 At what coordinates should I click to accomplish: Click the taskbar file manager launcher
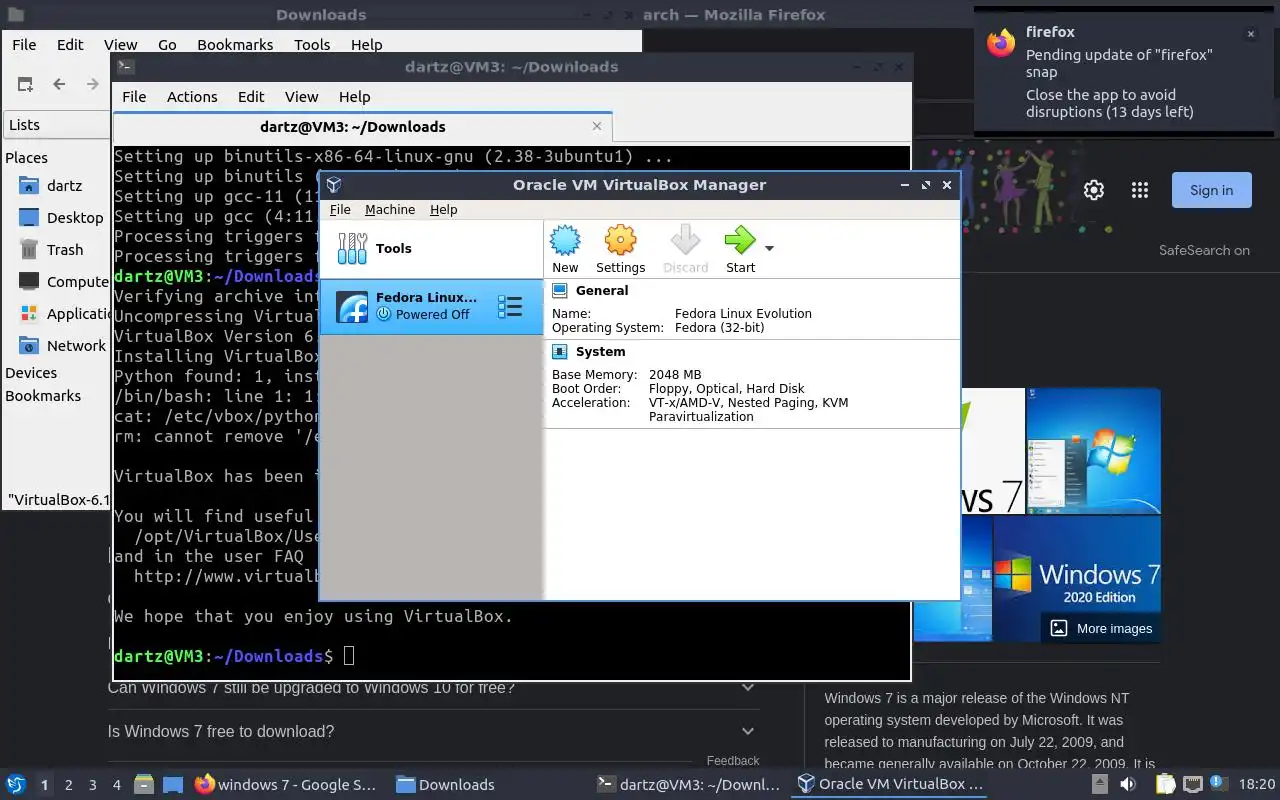(144, 784)
